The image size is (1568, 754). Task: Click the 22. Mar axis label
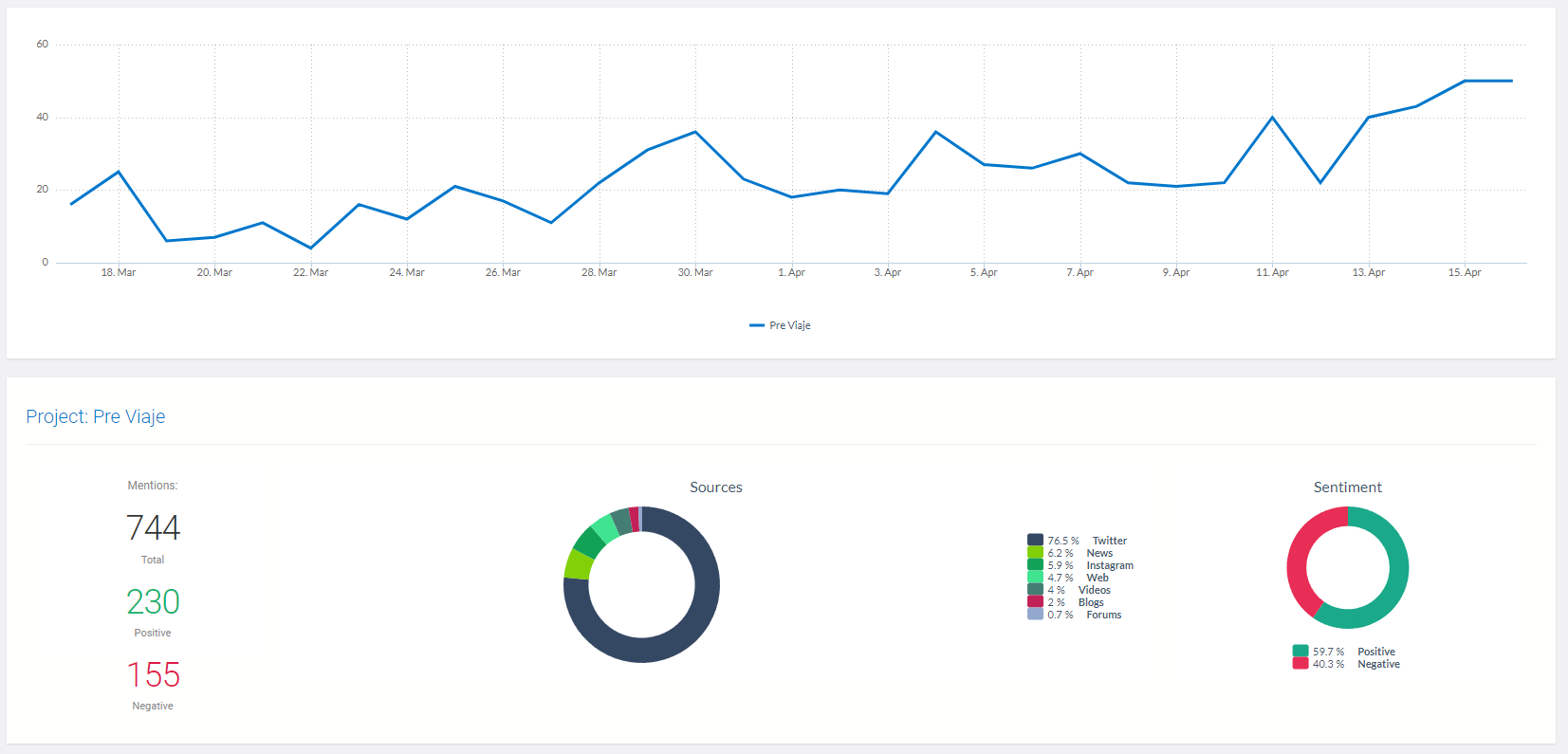tap(310, 272)
